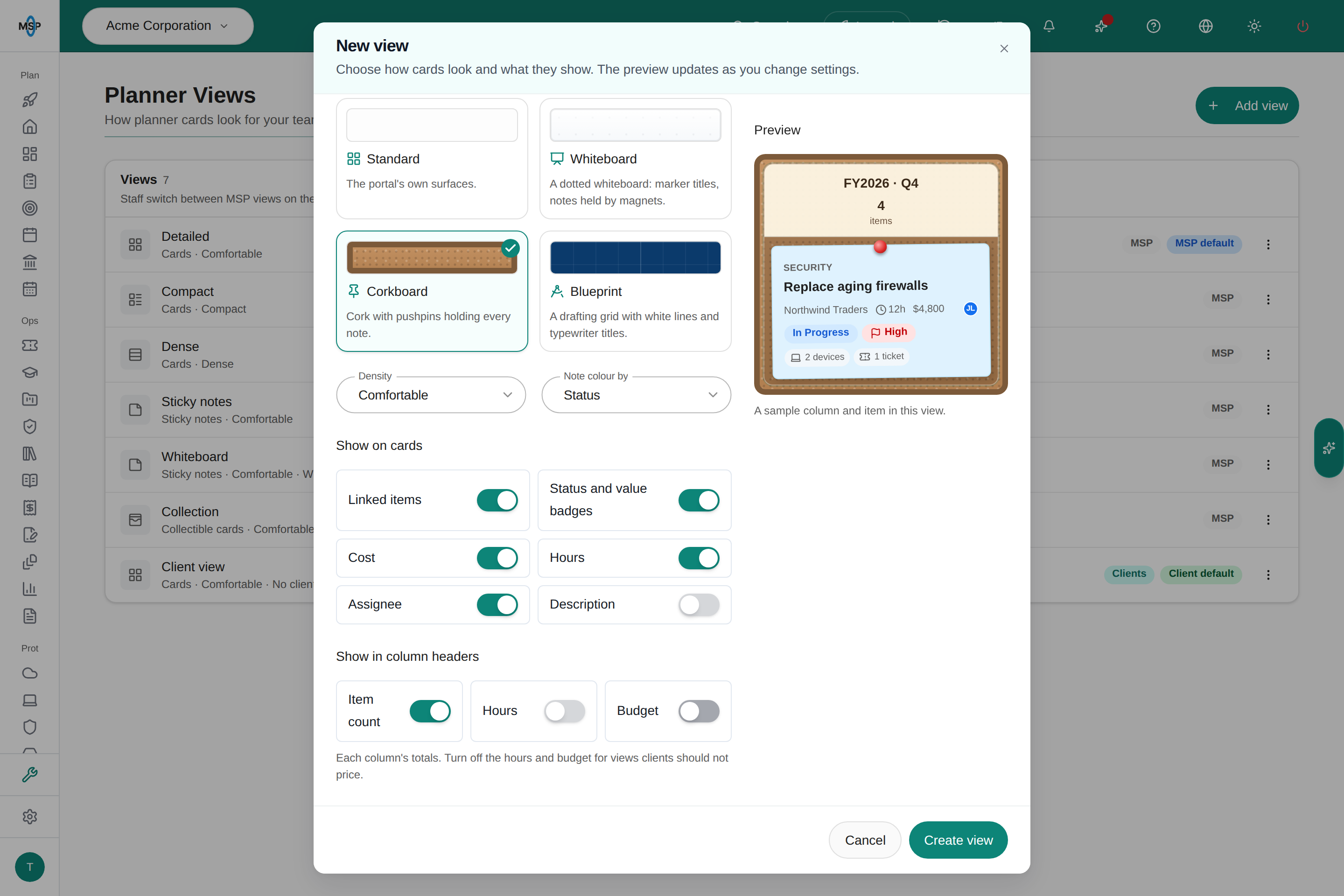Select the Corkboard style card
The height and width of the screenshot is (896, 1344).
click(x=432, y=291)
